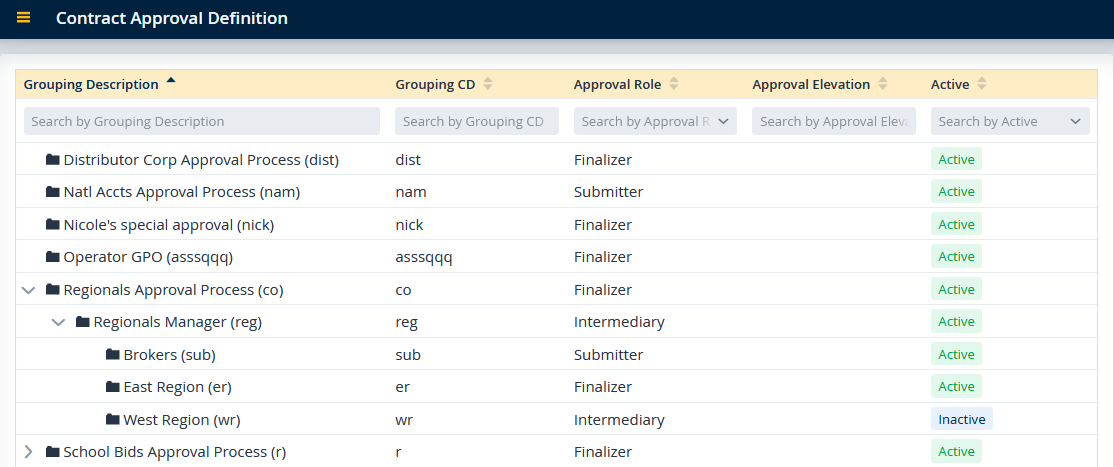Click the Operator GPO folder icon
The image size is (1114, 467).
click(53, 257)
